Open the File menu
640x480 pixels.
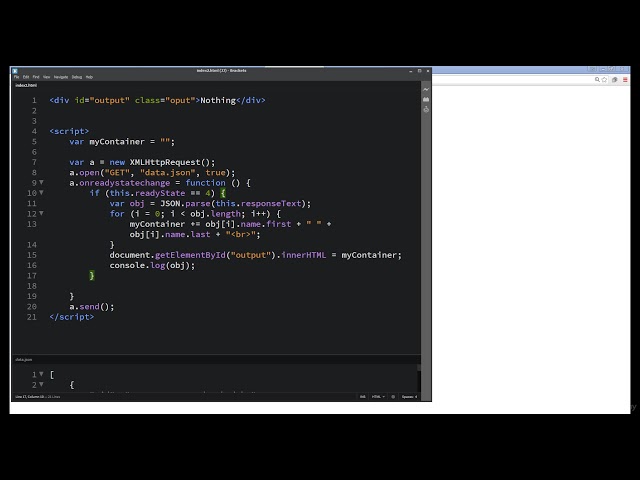point(16,77)
